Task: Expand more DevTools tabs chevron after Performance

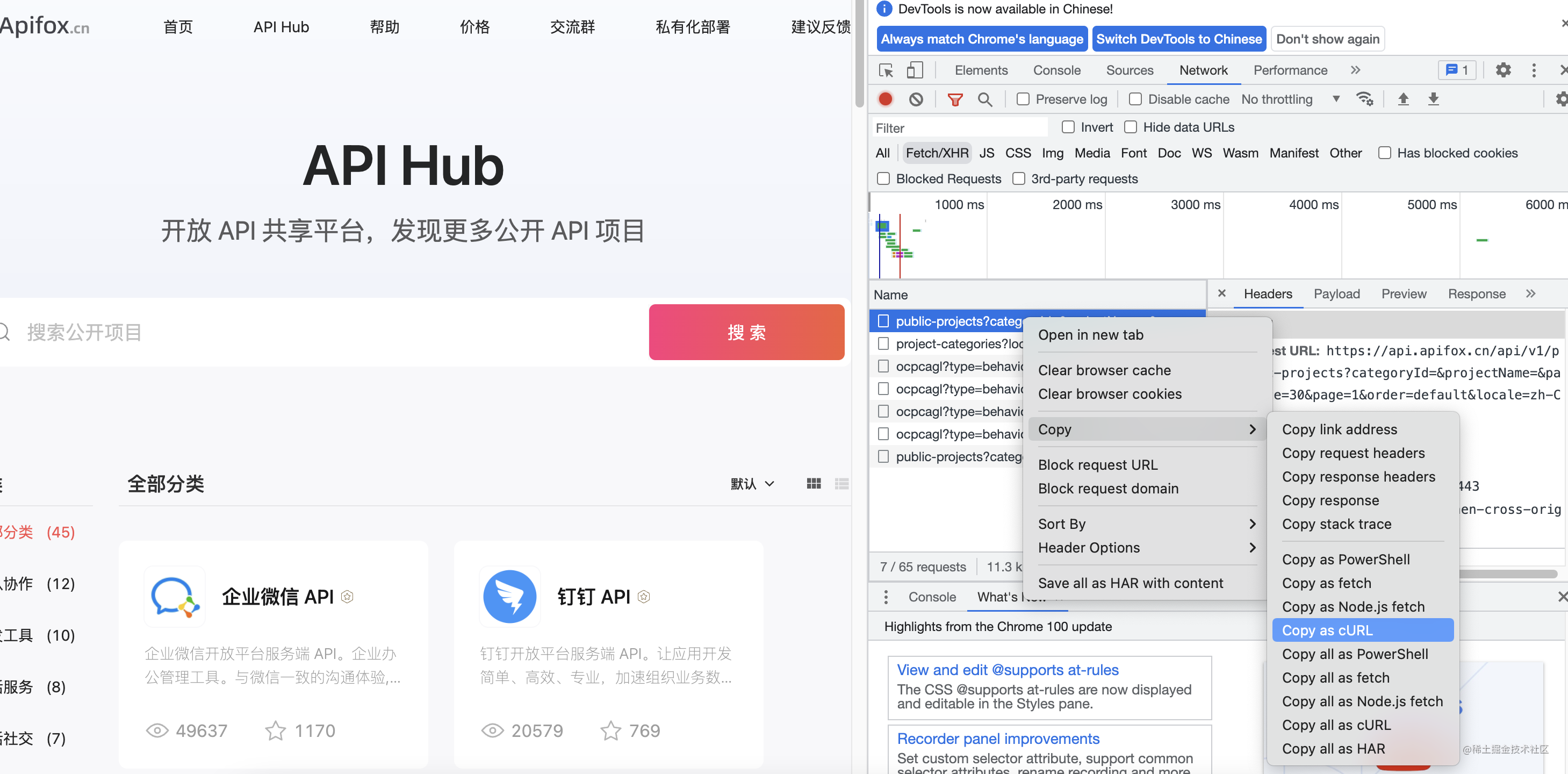Action: pos(1355,70)
